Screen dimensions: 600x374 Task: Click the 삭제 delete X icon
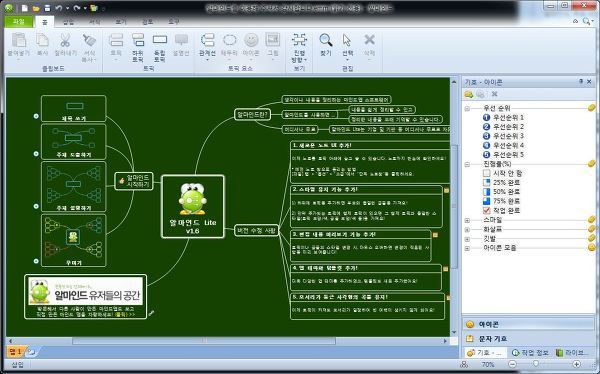tap(369, 40)
